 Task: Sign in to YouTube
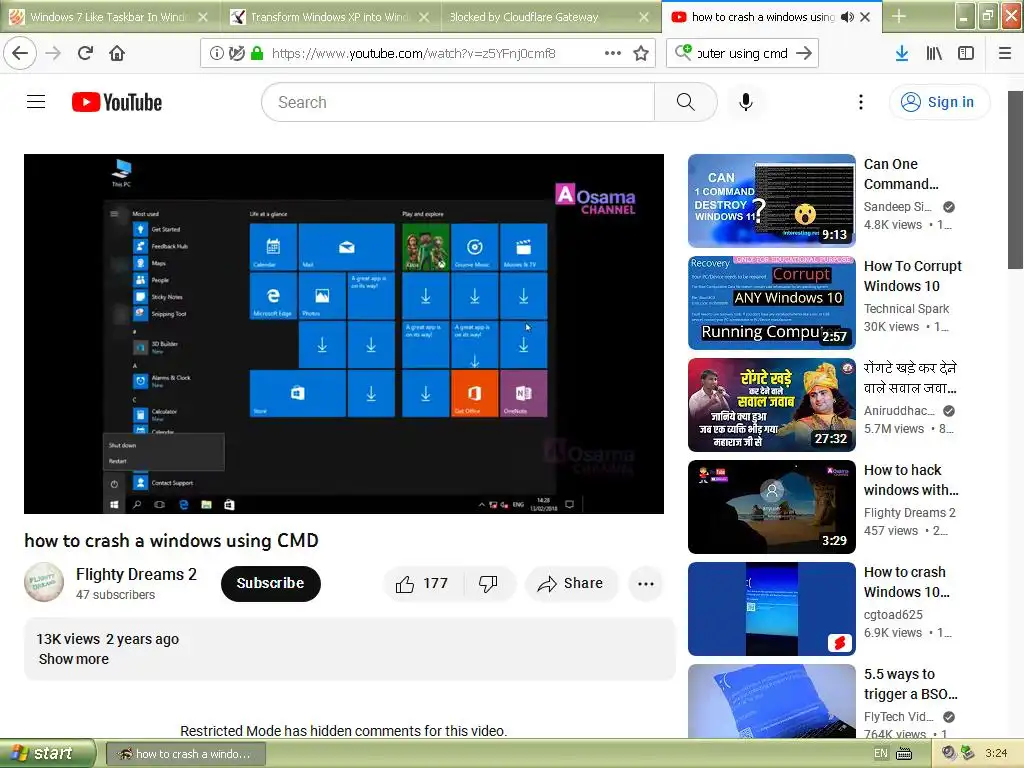tap(939, 102)
